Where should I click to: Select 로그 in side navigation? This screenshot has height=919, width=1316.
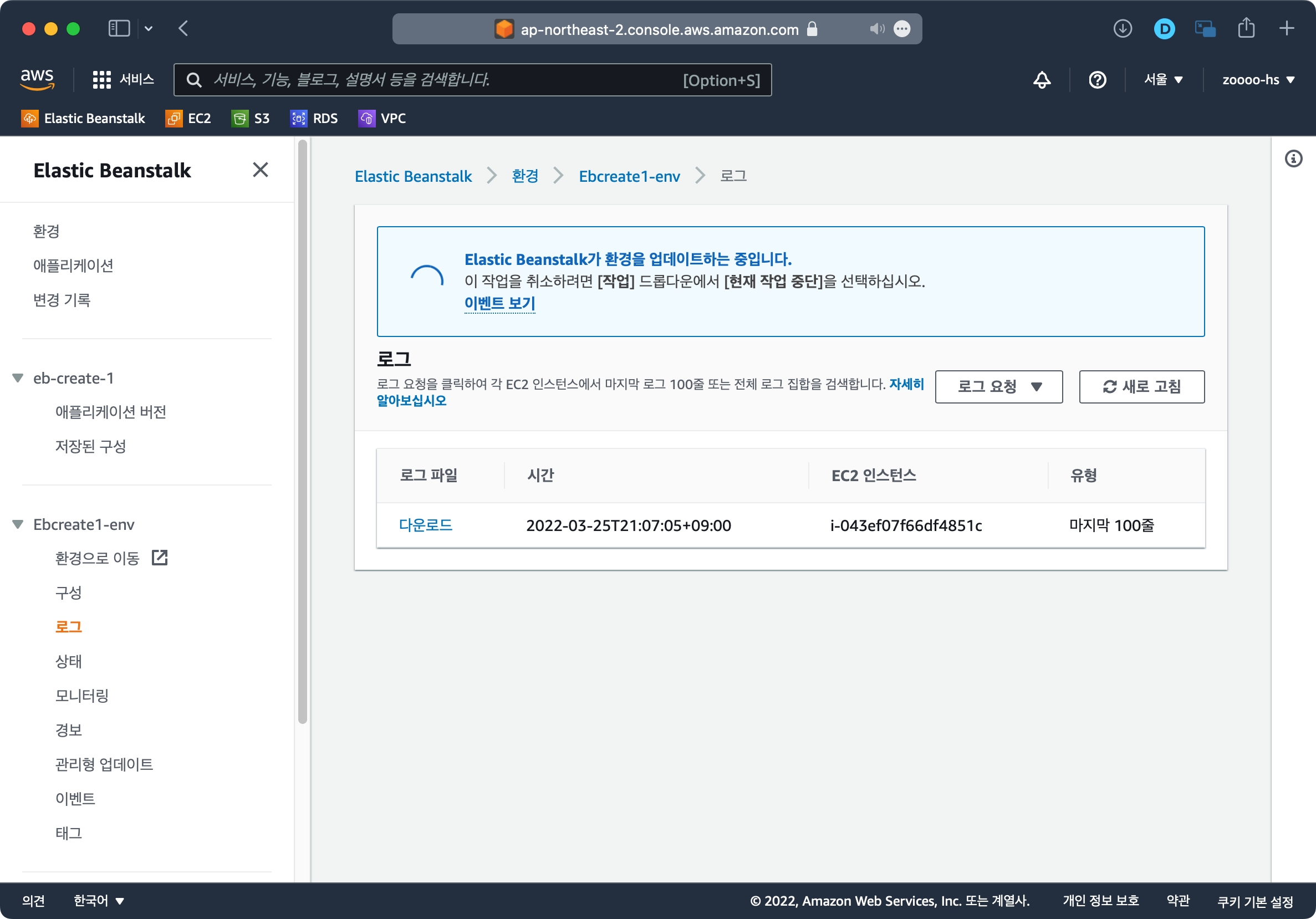(x=68, y=627)
